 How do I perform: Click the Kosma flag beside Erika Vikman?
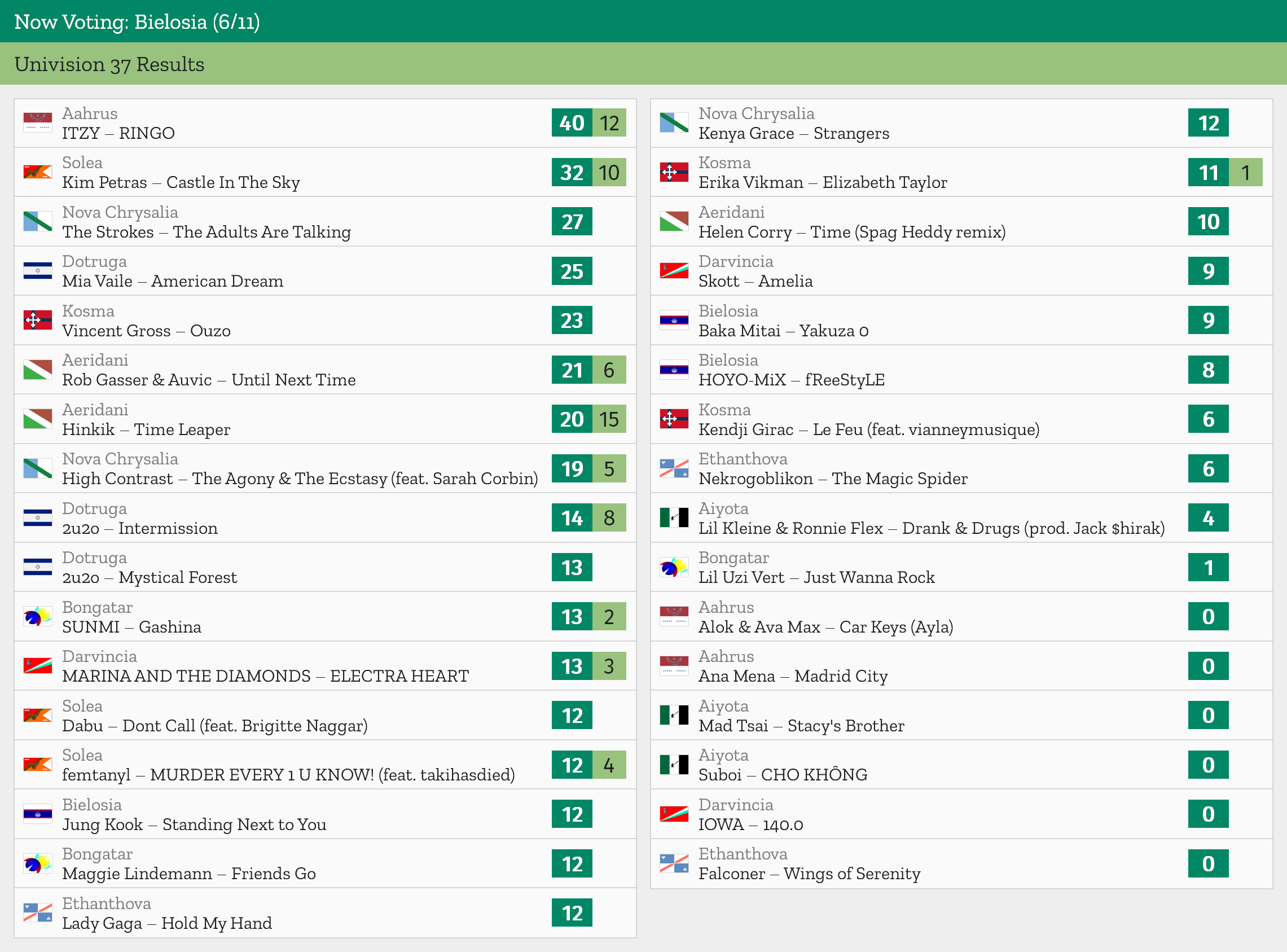[674, 172]
